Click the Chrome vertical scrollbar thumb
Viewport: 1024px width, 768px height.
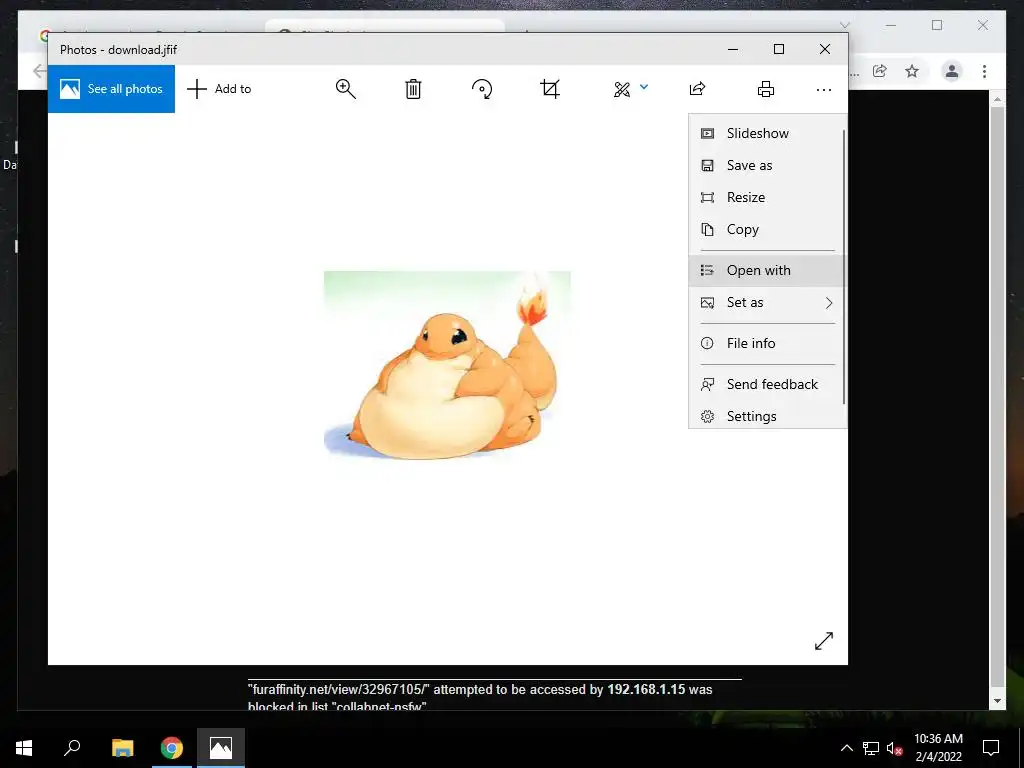click(x=997, y=396)
